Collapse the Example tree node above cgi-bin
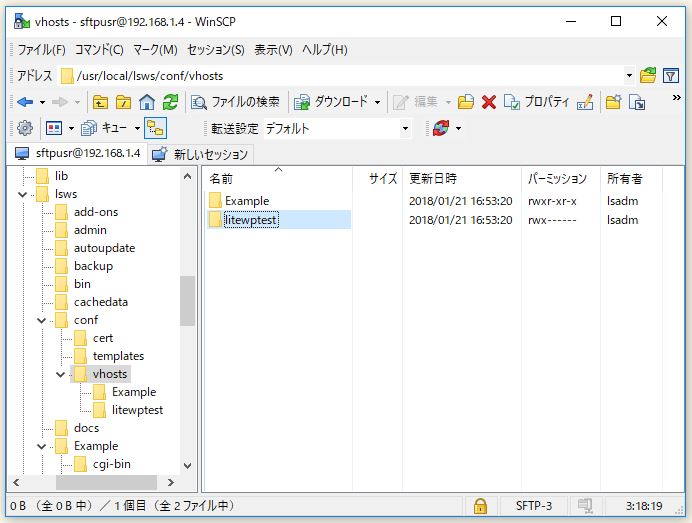Viewport: 692px width, 523px height. (x=41, y=446)
